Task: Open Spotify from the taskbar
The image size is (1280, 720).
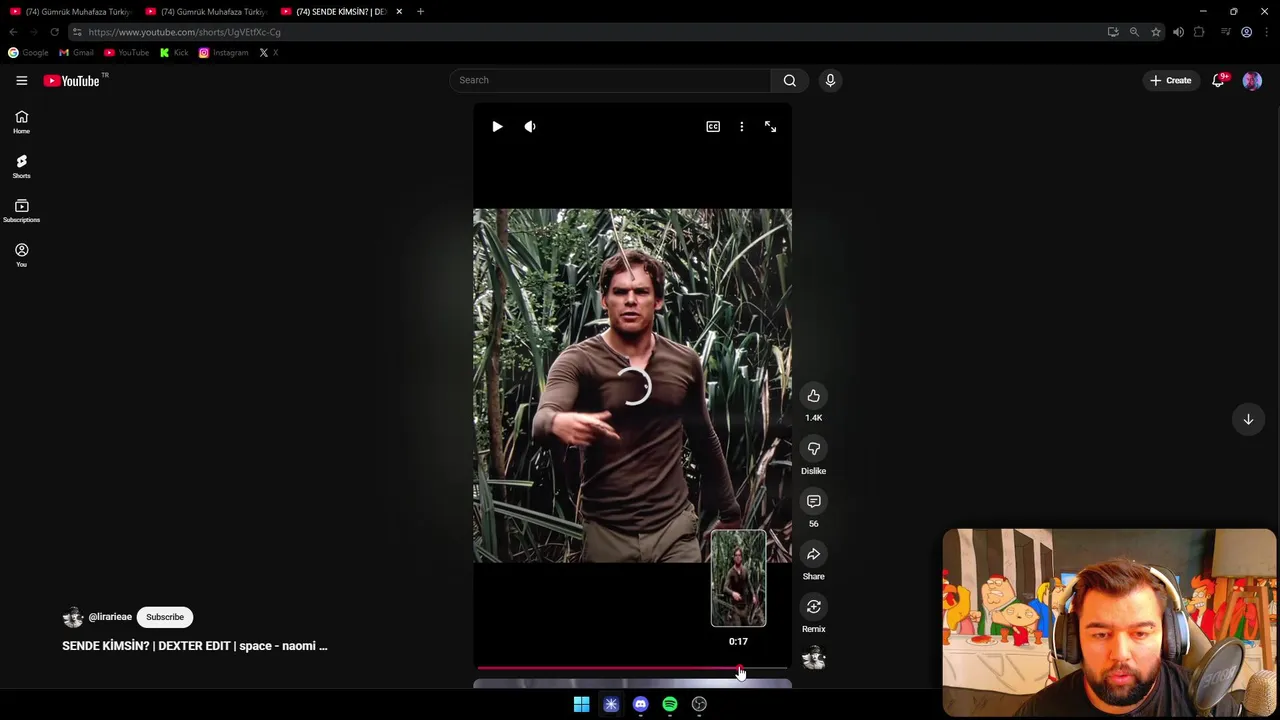Action: coord(670,704)
